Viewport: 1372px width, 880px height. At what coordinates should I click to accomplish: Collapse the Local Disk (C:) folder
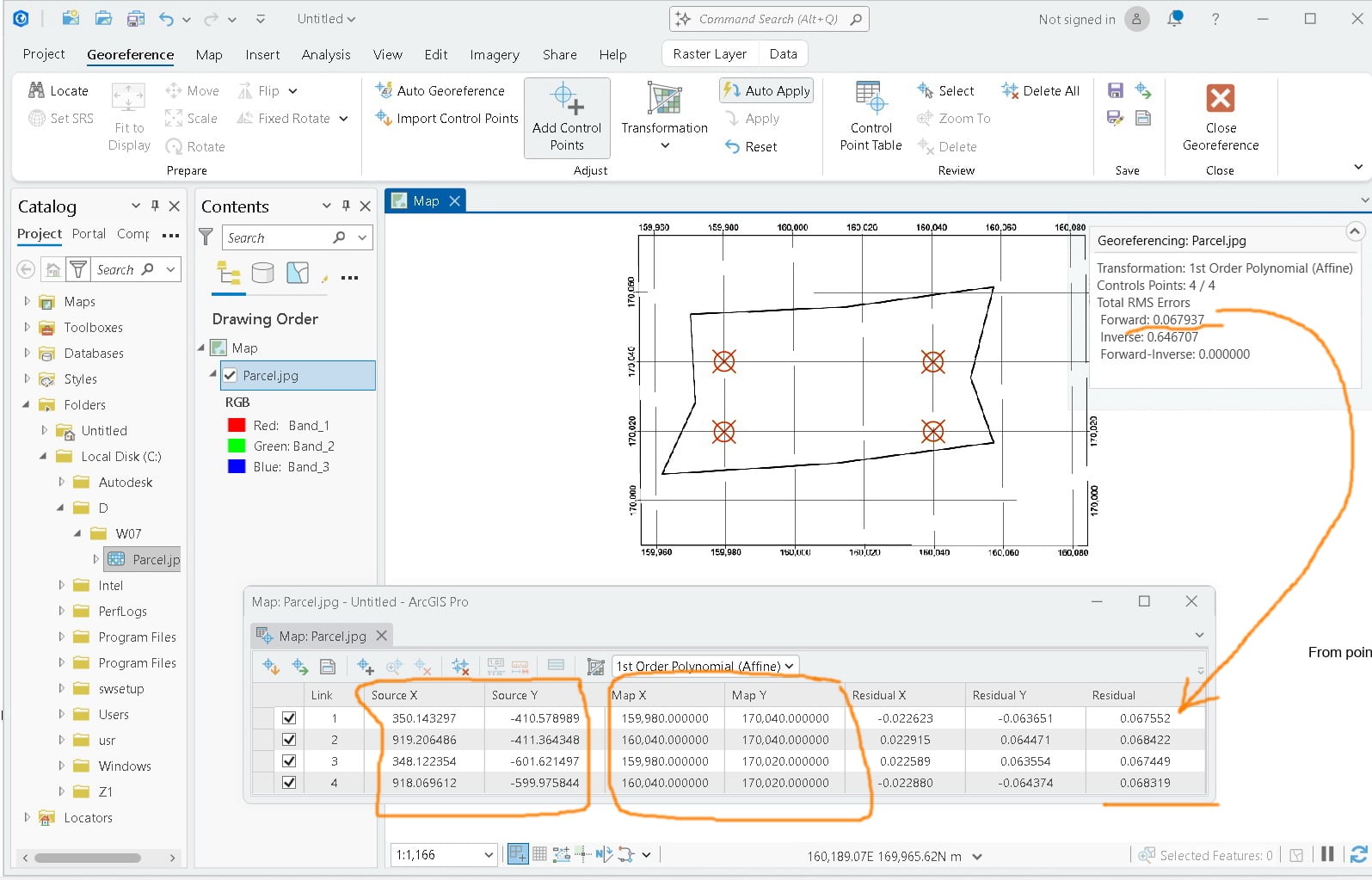pos(43,456)
